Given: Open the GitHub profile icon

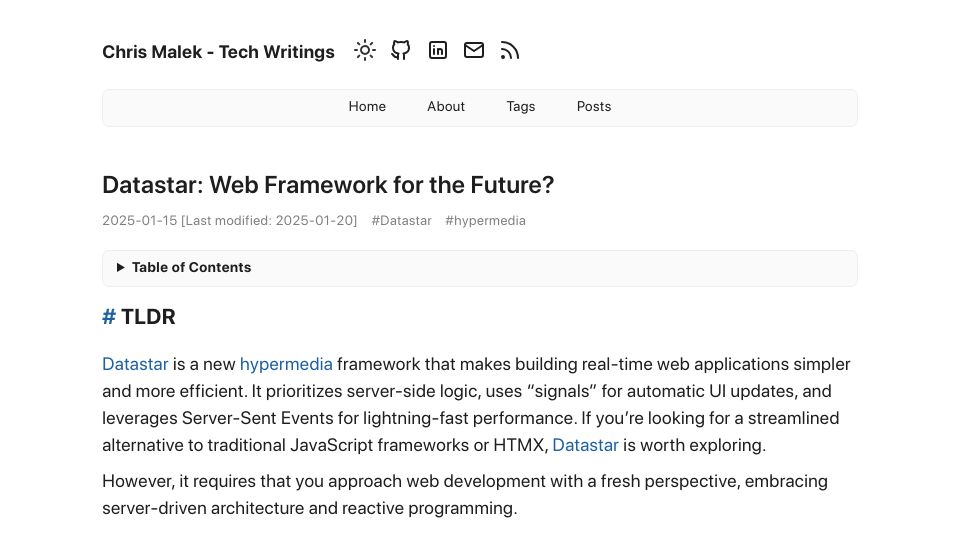Looking at the screenshot, I should [x=400, y=50].
